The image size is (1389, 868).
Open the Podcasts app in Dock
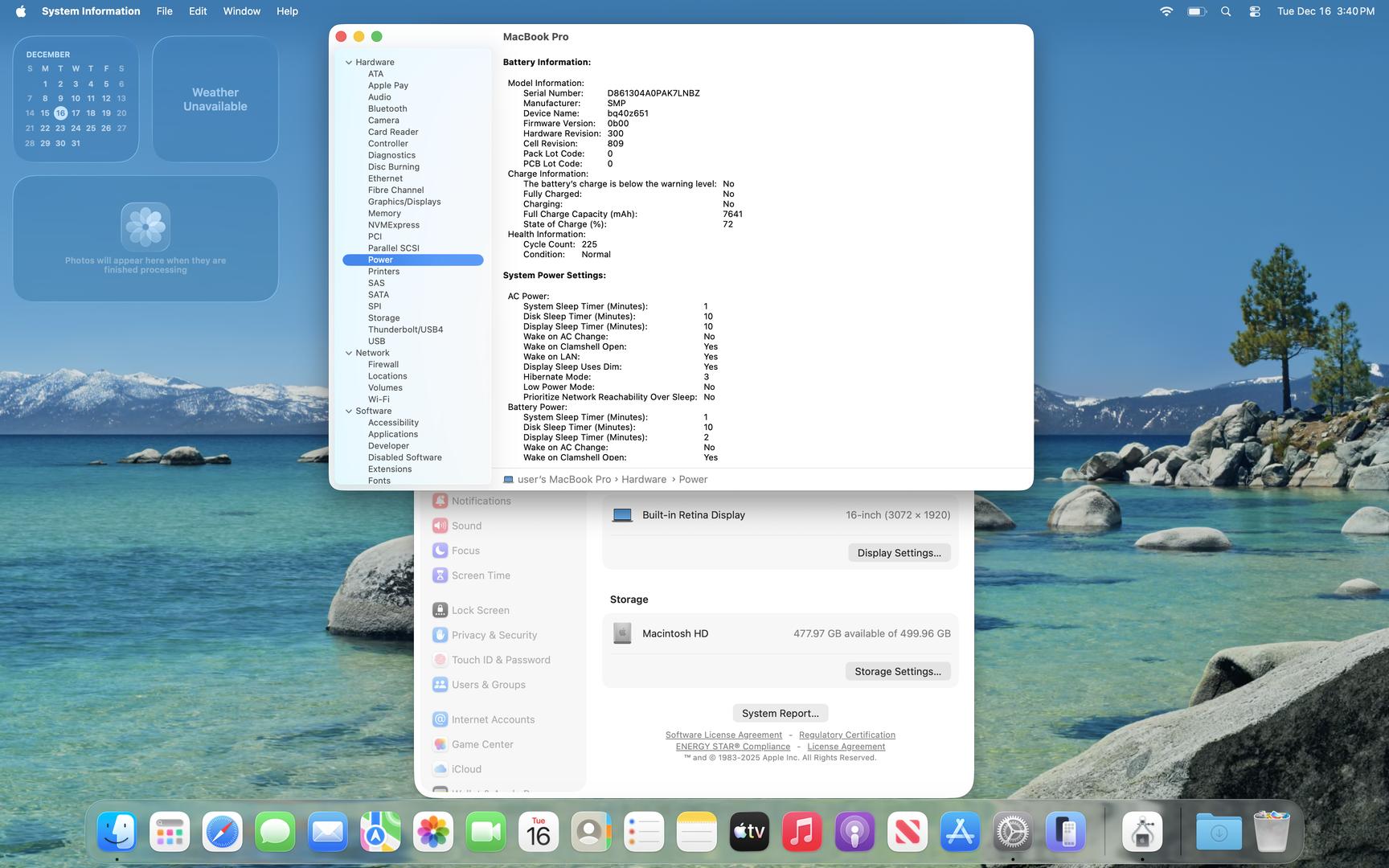854,833
